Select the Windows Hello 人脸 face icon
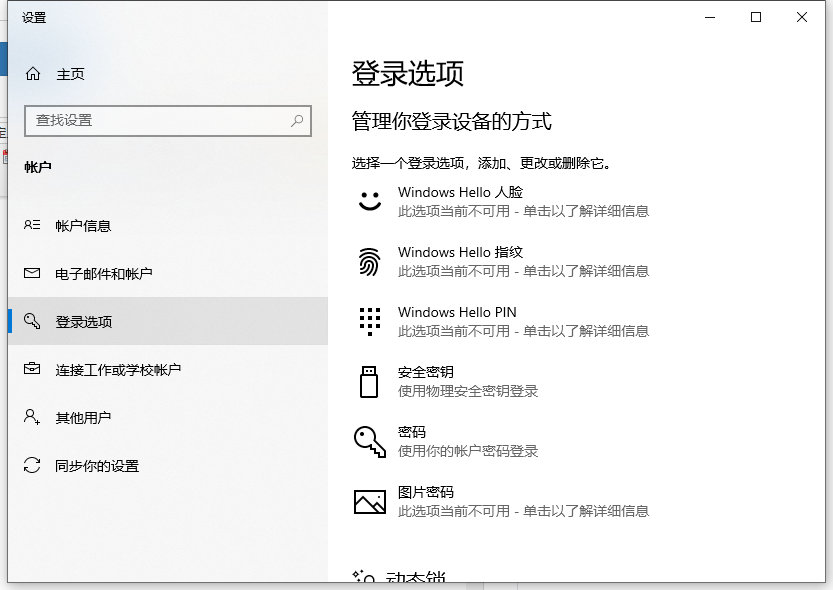The height and width of the screenshot is (590, 833). coord(369,200)
